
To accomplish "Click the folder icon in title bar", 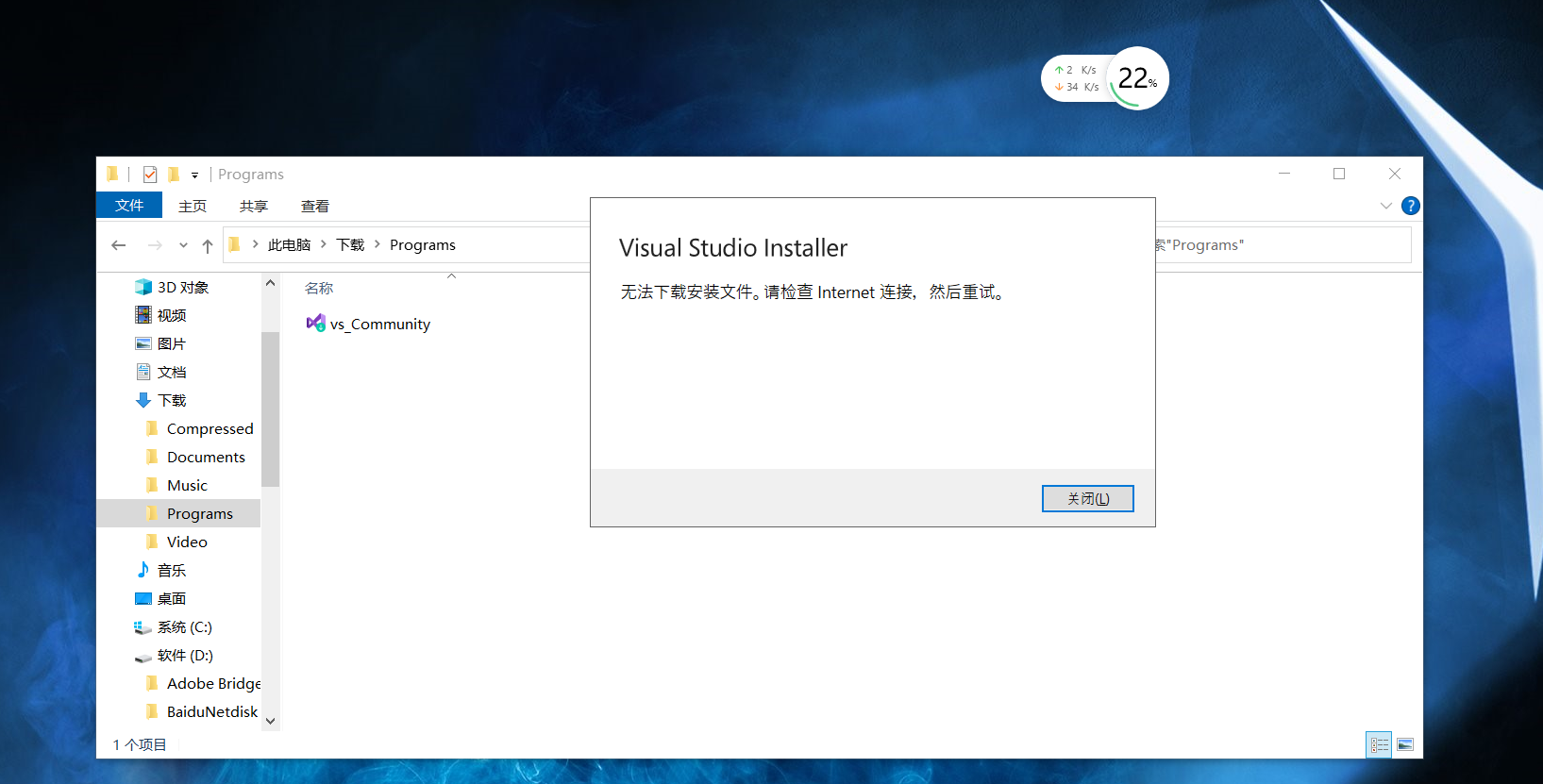I will tap(112, 174).
